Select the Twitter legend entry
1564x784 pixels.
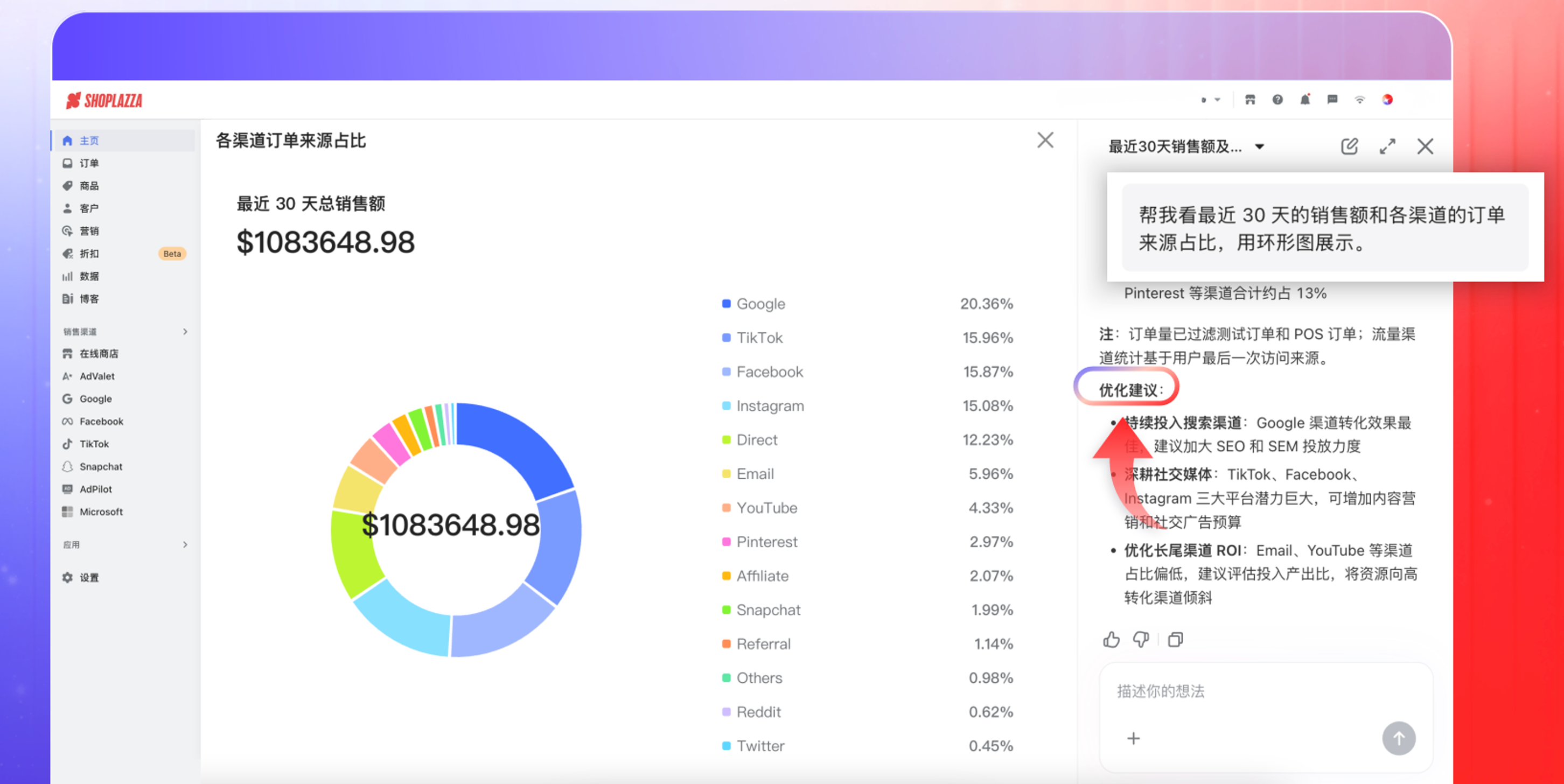click(x=868, y=745)
